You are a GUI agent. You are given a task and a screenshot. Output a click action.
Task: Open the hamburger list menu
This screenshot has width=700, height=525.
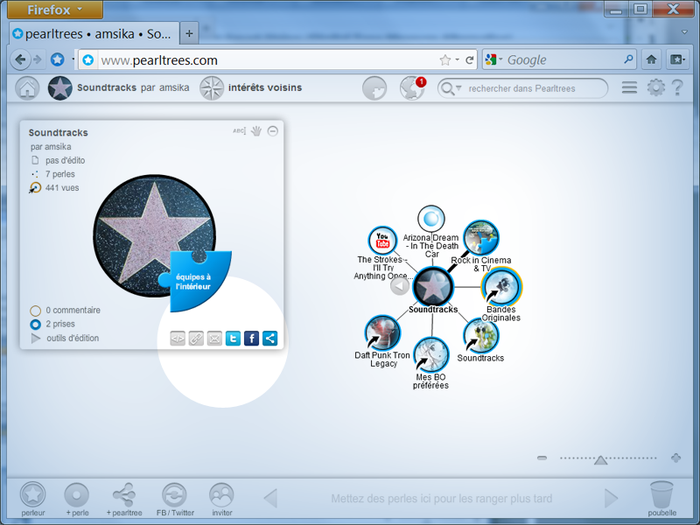tap(629, 88)
